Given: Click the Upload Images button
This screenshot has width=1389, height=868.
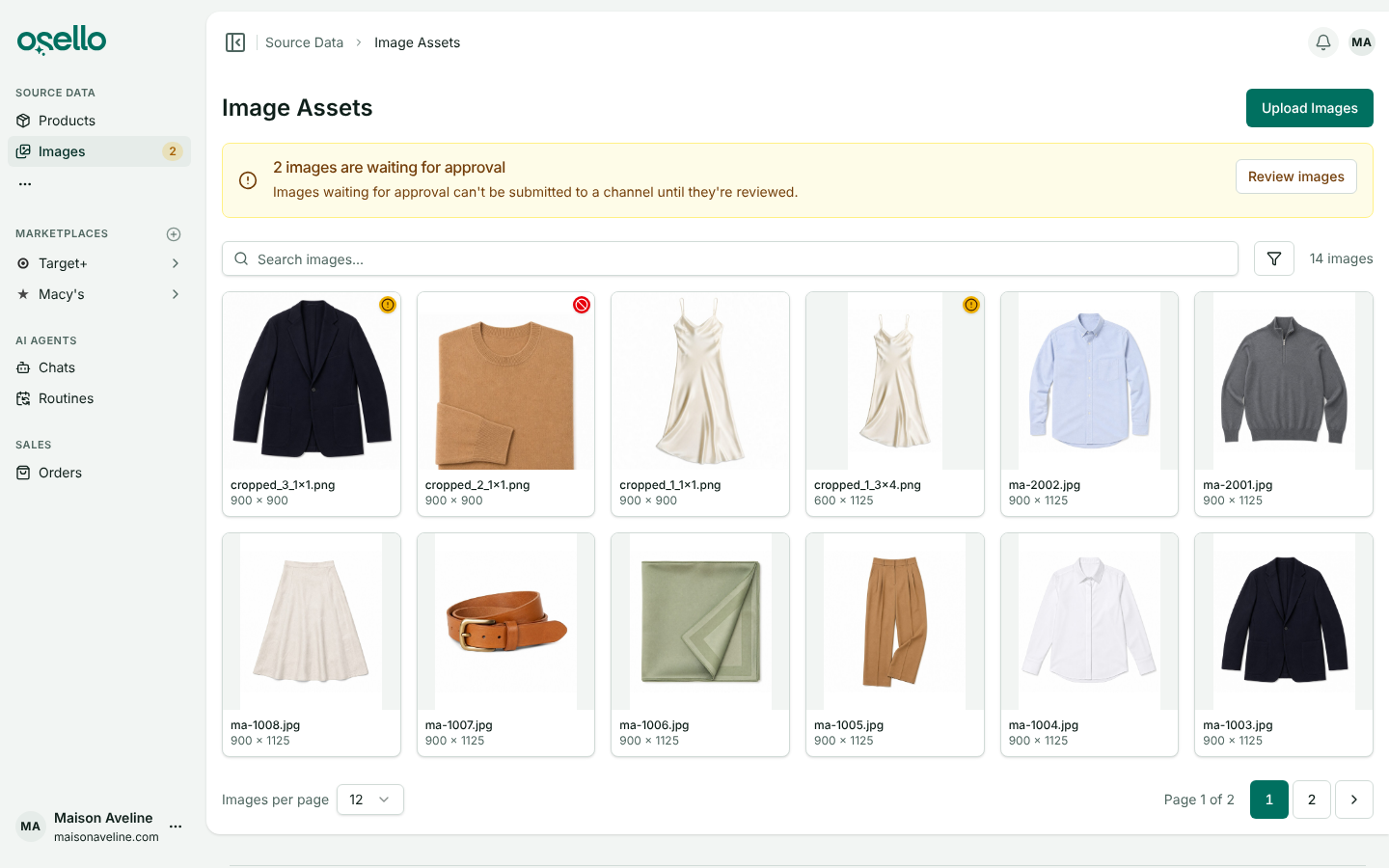Looking at the screenshot, I should coord(1310,108).
